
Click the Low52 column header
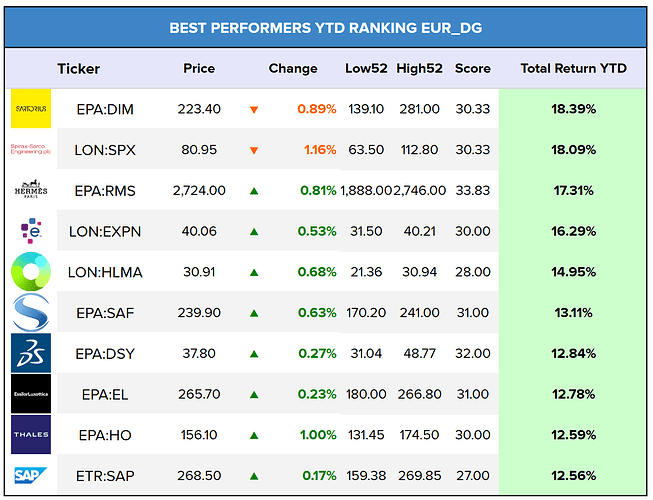coord(366,68)
